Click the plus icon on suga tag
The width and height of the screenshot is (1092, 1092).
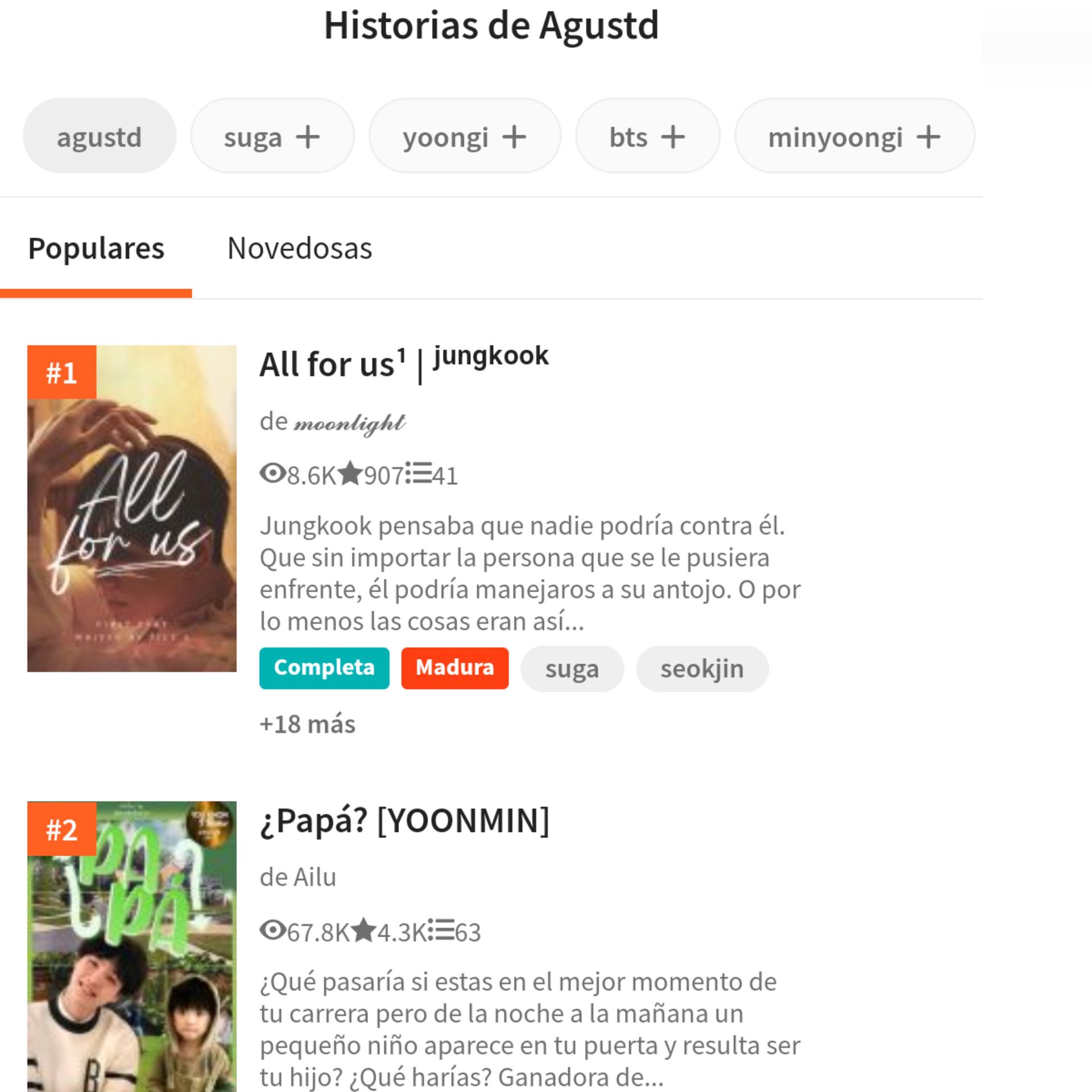[x=308, y=137]
